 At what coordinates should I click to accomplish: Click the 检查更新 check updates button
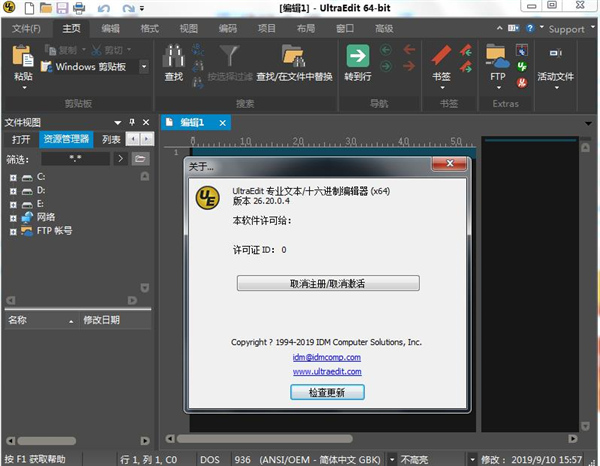point(327,392)
